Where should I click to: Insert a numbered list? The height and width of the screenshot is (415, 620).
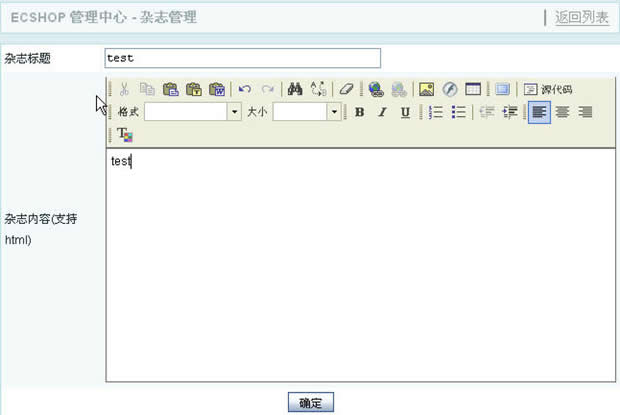point(435,112)
